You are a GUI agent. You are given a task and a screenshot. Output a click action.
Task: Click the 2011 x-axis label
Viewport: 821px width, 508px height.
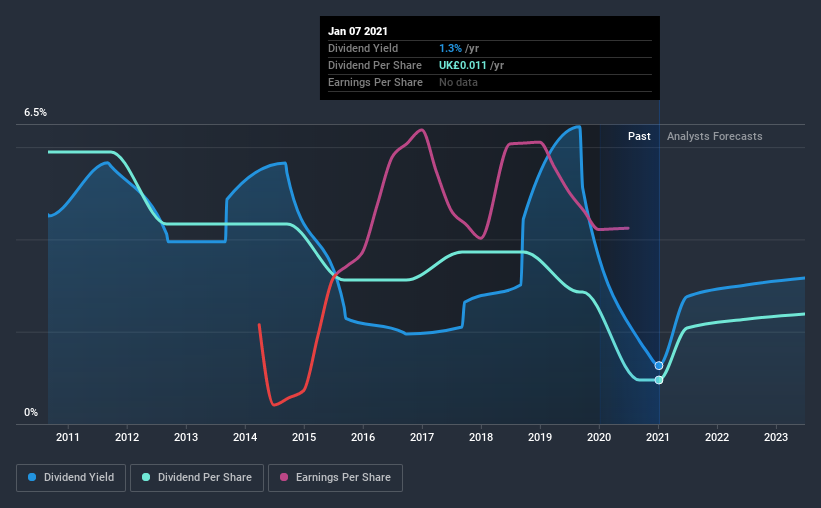click(68, 437)
